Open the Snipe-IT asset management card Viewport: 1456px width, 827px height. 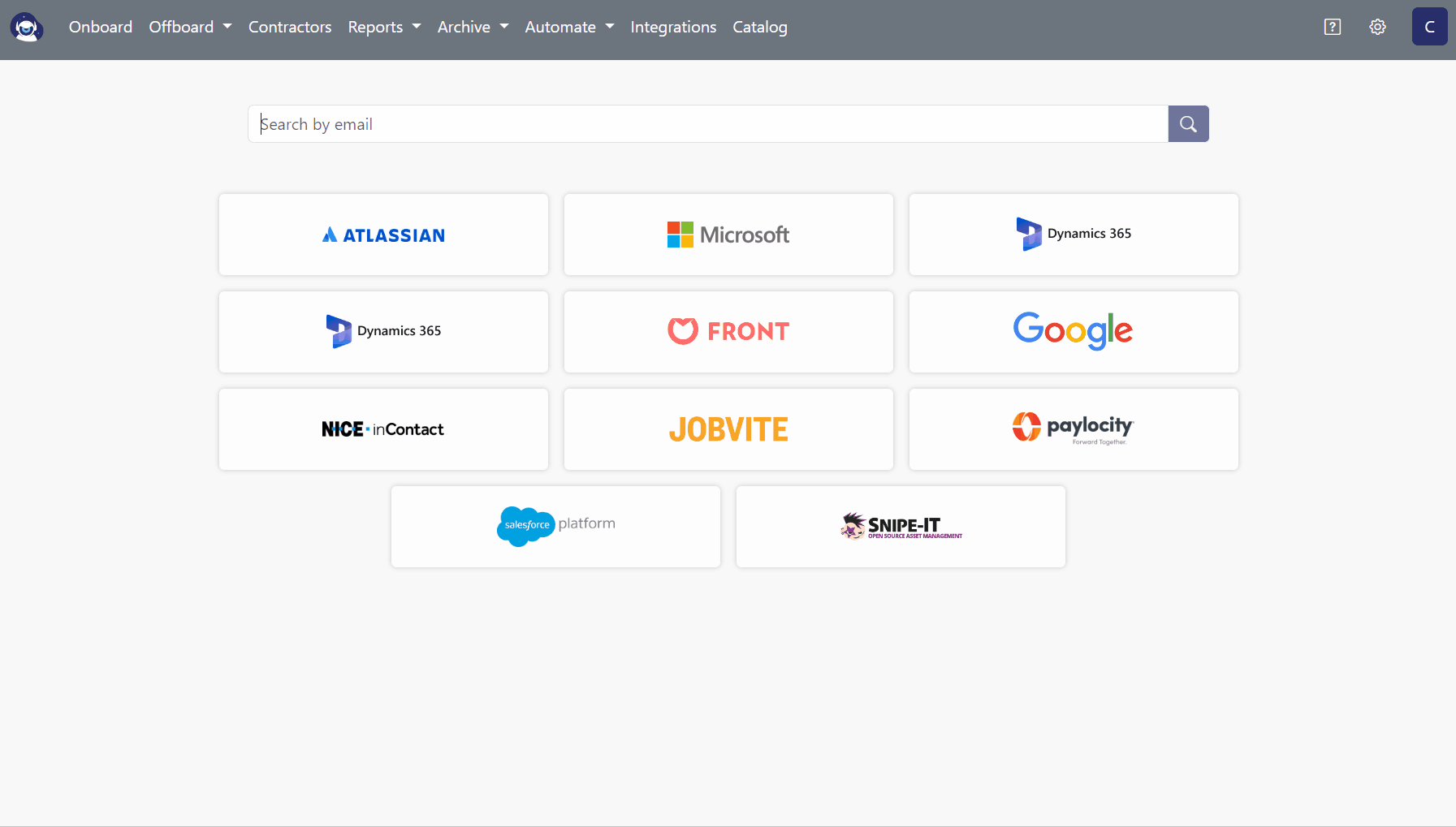click(901, 527)
